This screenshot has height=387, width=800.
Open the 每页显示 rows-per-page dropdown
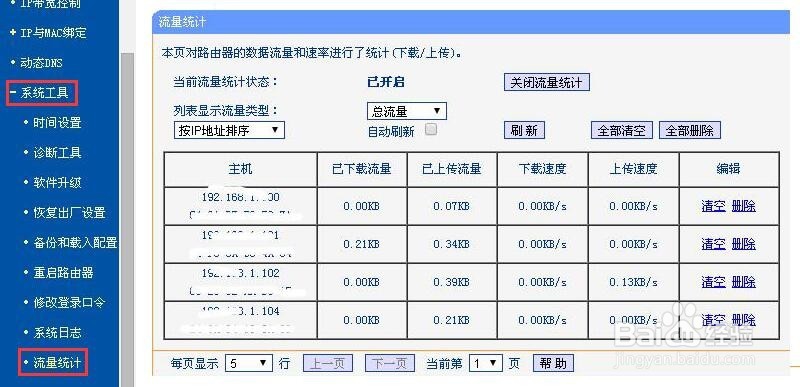pos(249,364)
